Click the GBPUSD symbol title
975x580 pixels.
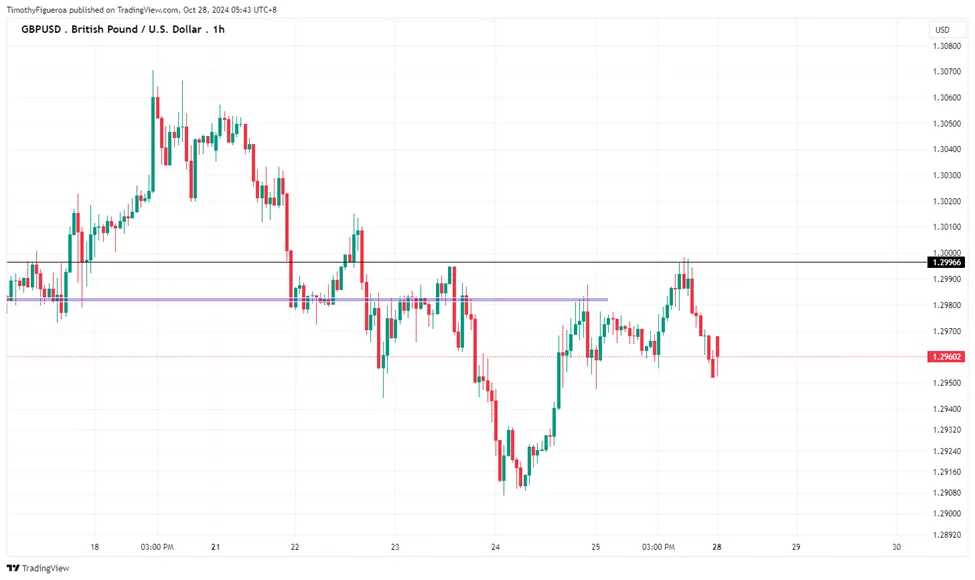(x=41, y=29)
